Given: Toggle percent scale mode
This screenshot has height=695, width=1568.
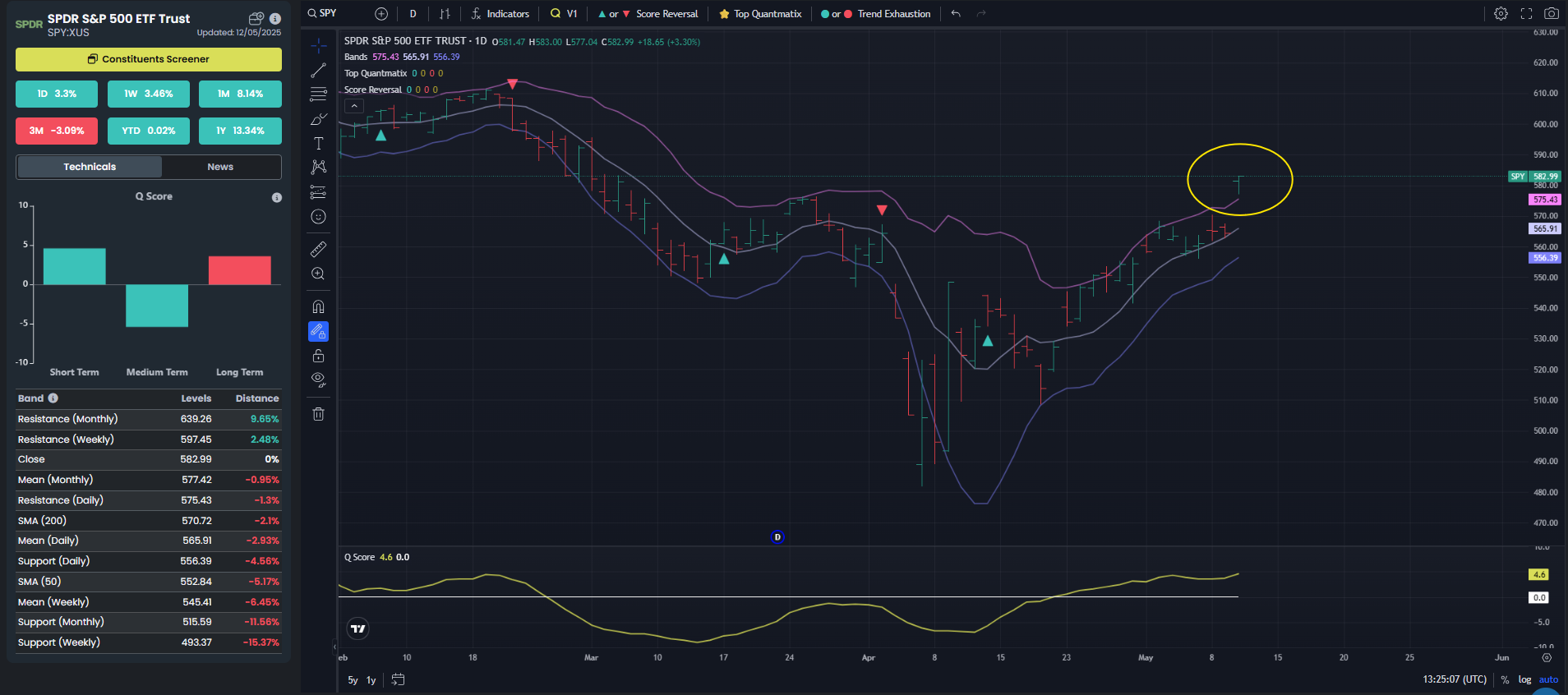Looking at the screenshot, I should (x=1506, y=680).
